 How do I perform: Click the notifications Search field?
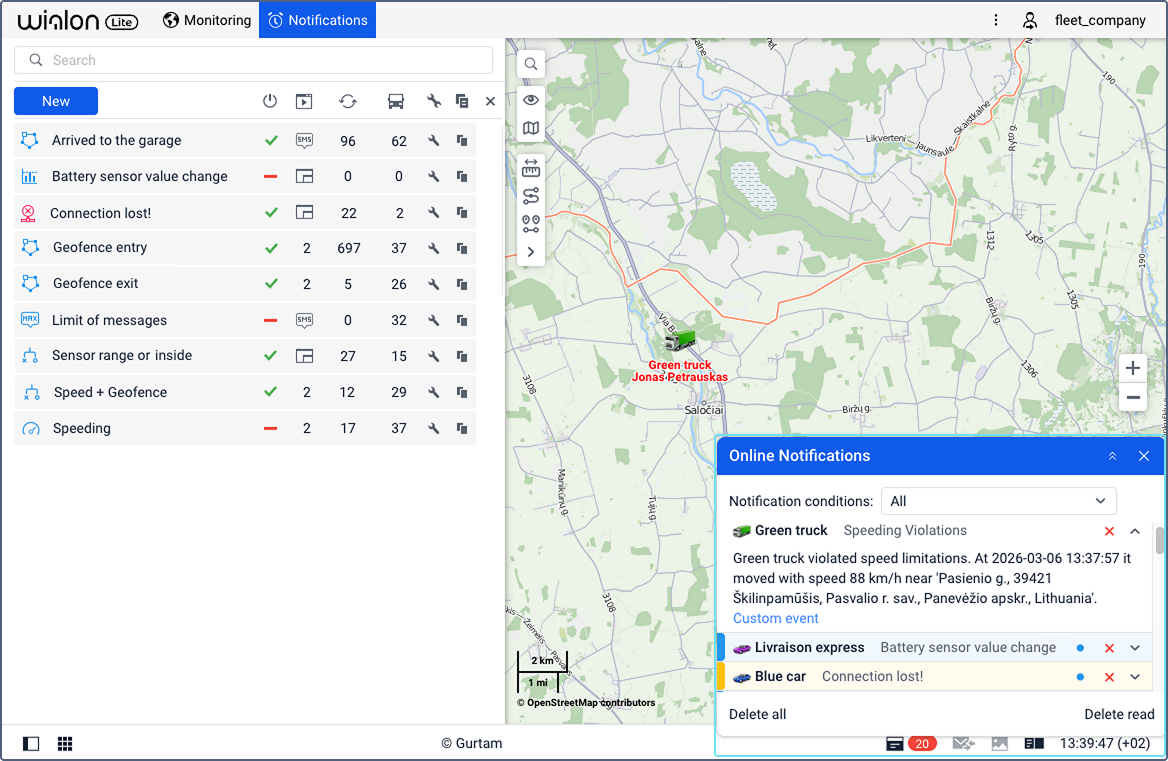[x=254, y=60]
